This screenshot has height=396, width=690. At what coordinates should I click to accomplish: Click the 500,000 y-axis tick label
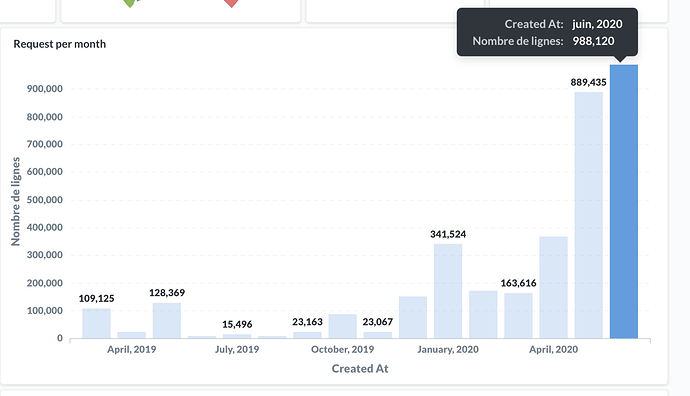pyautogui.click(x=44, y=199)
